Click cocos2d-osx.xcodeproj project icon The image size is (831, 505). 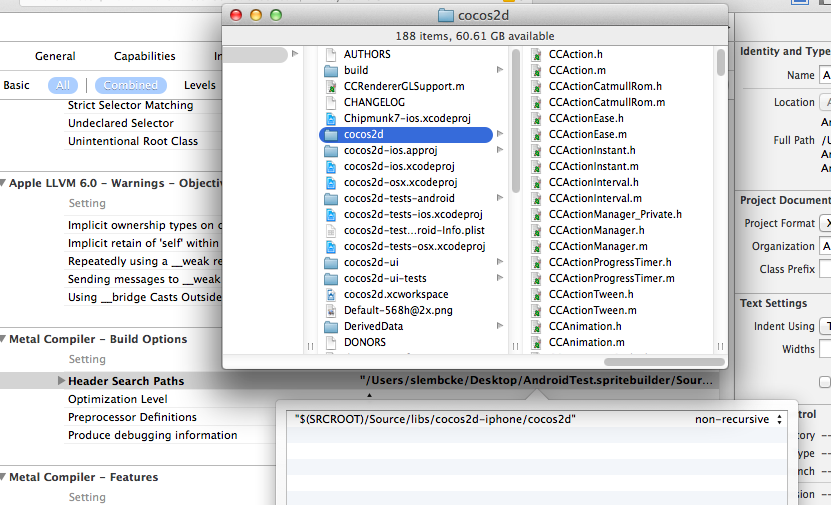click(331, 182)
